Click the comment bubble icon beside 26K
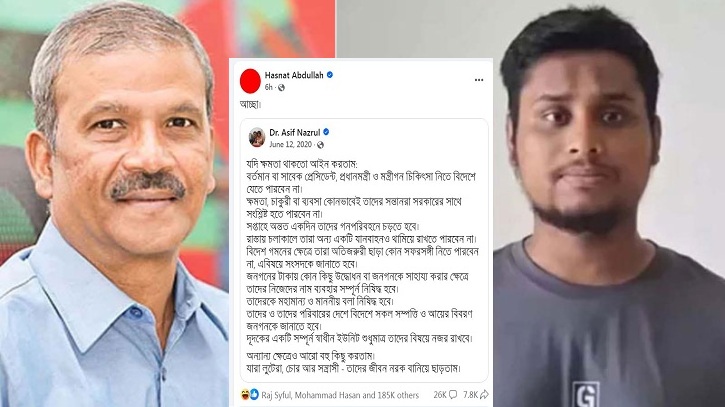Image resolution: width=725 pixels, height=407 pixels. click(x=453, y=395)
